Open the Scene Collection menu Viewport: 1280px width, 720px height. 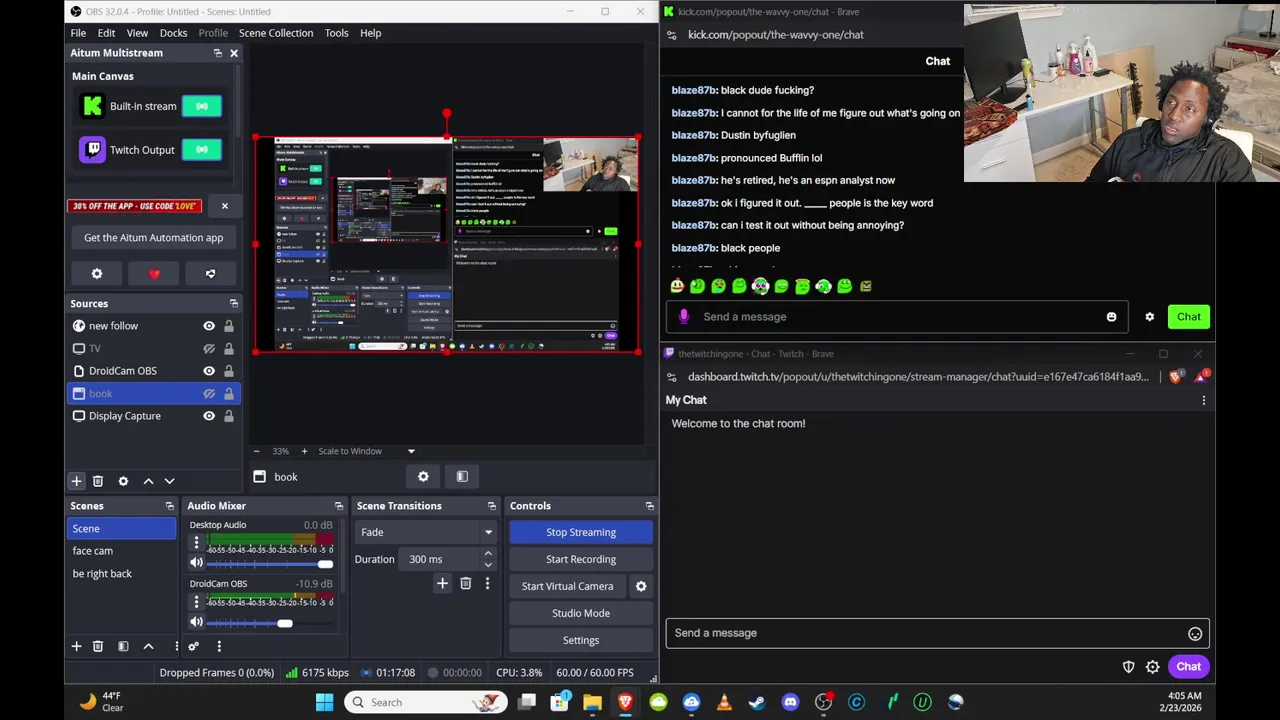(x=276, y=33)
